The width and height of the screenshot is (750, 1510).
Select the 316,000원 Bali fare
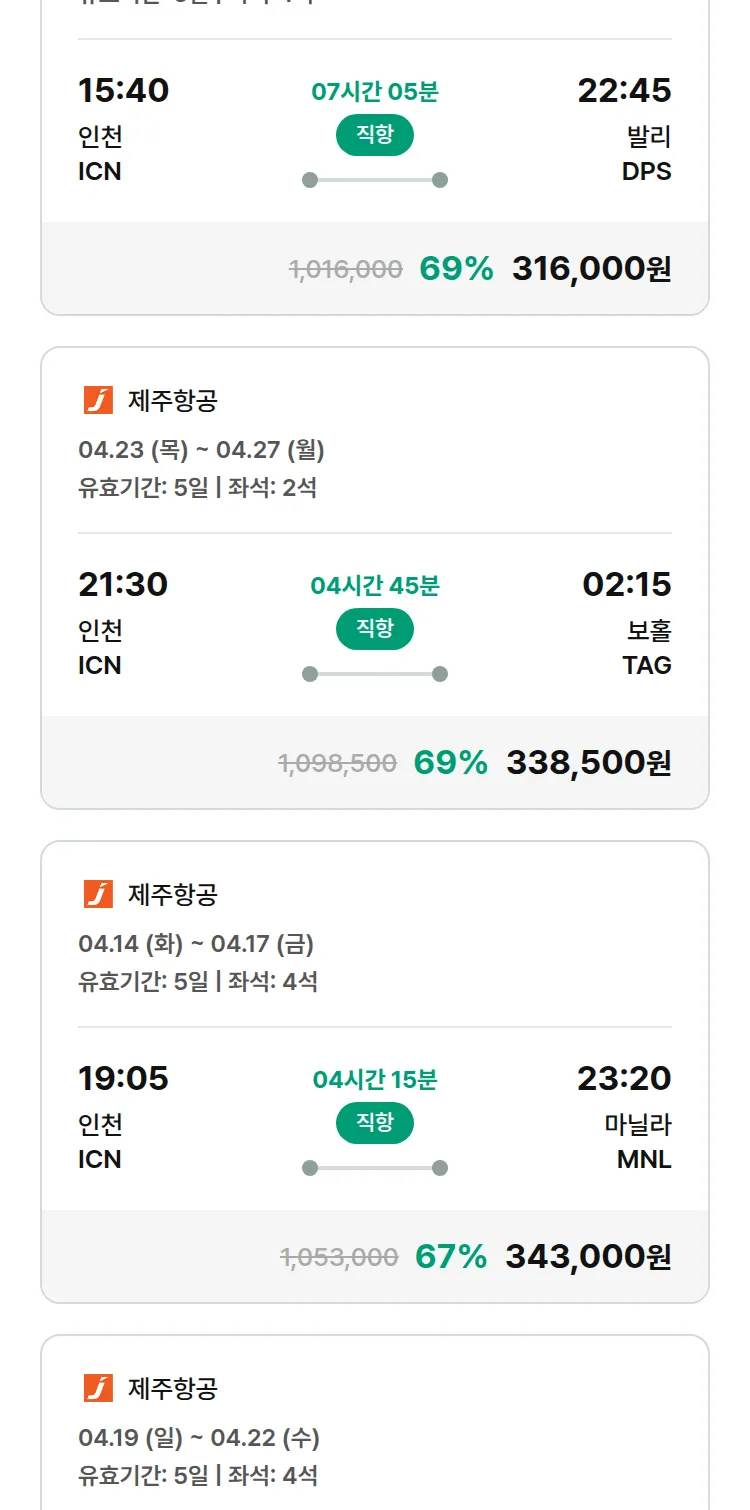click(x=591, y=269)
